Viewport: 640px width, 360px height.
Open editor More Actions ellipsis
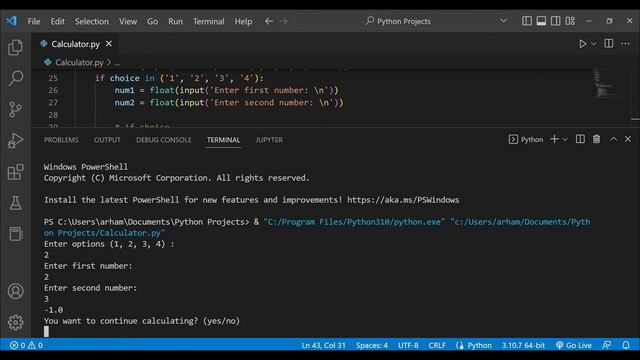(x=625, y=43)
